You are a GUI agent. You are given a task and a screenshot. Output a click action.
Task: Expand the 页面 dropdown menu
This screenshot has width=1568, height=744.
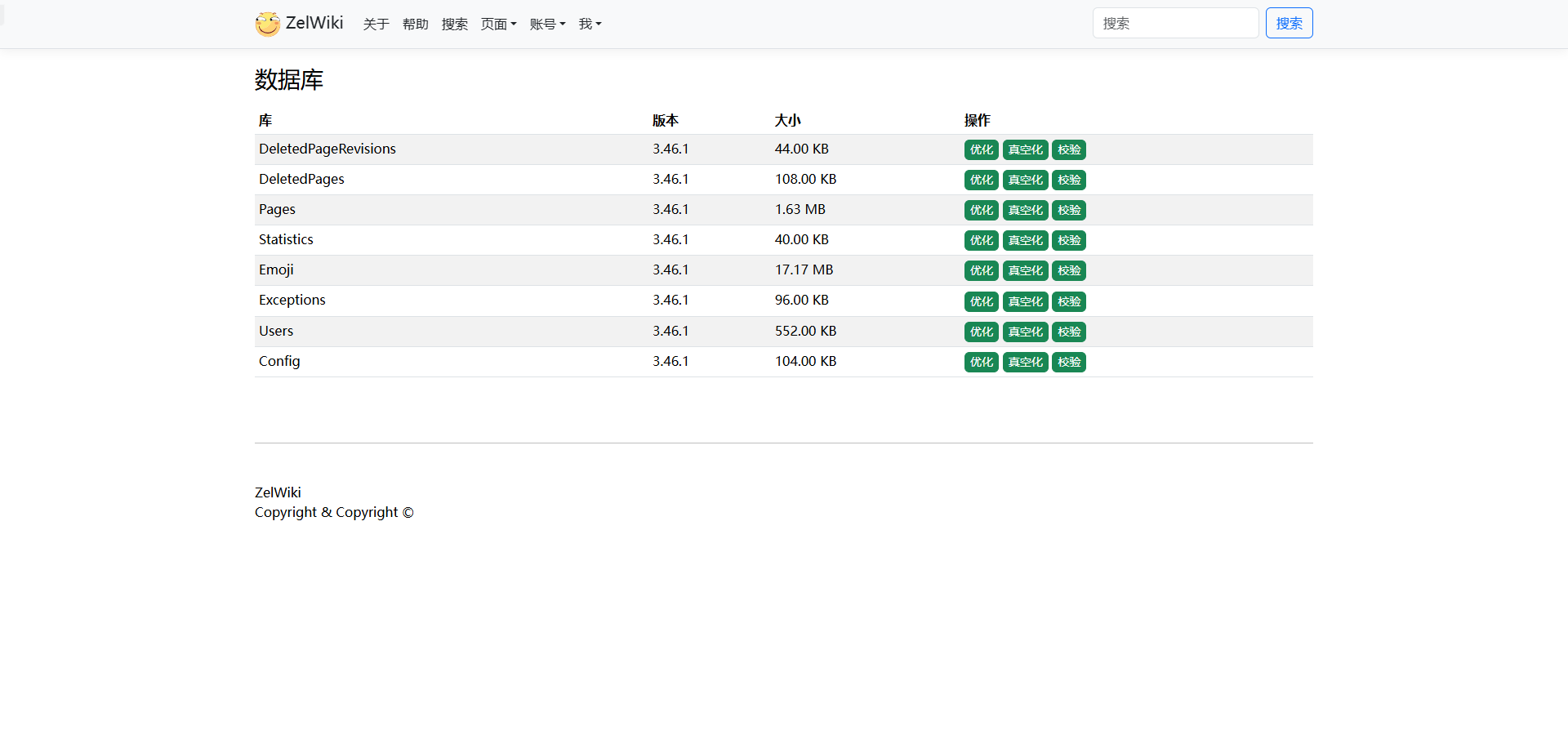pyautogui.click(x=498, y=25)
